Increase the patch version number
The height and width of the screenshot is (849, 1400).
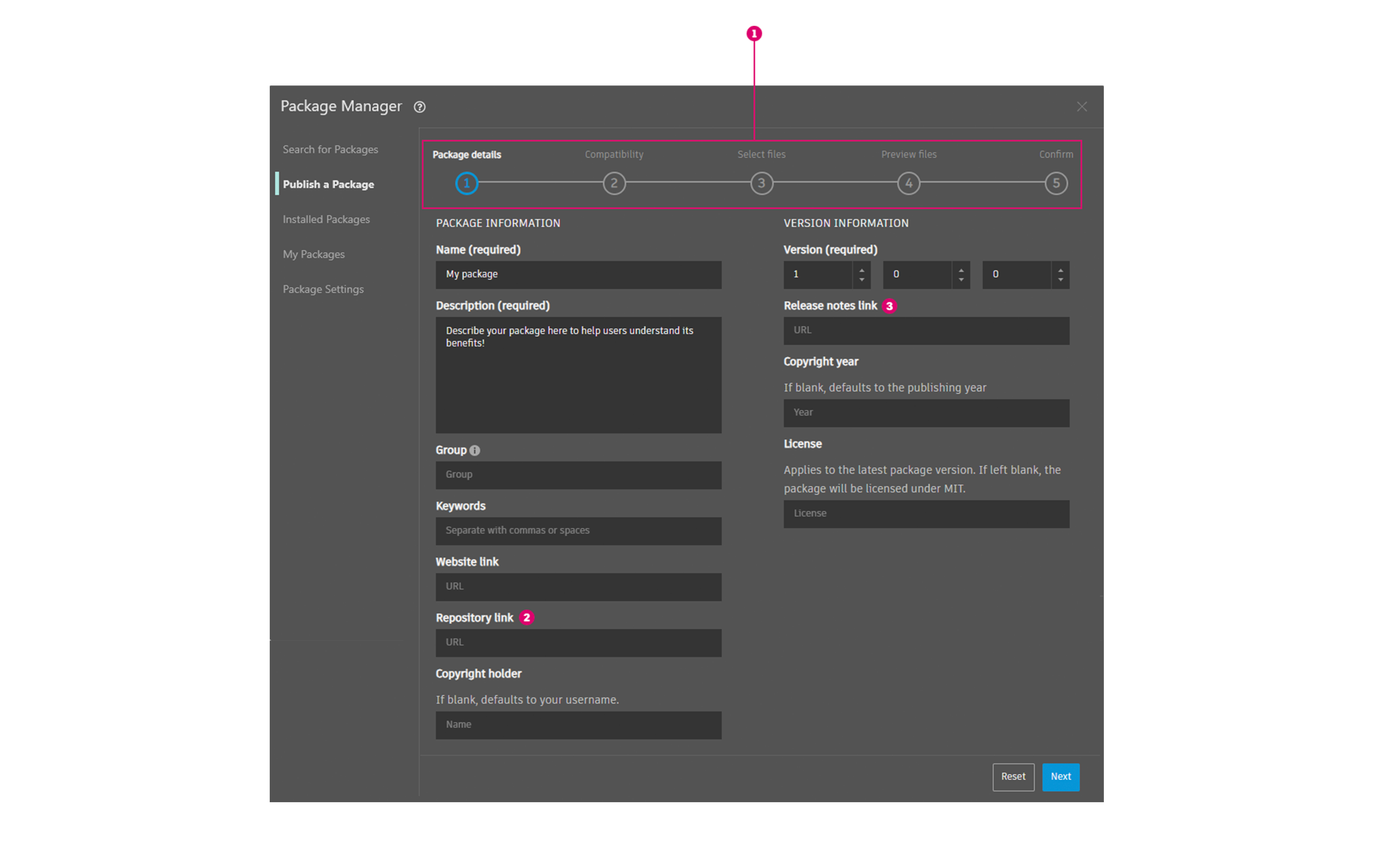tap(1061, 270)
